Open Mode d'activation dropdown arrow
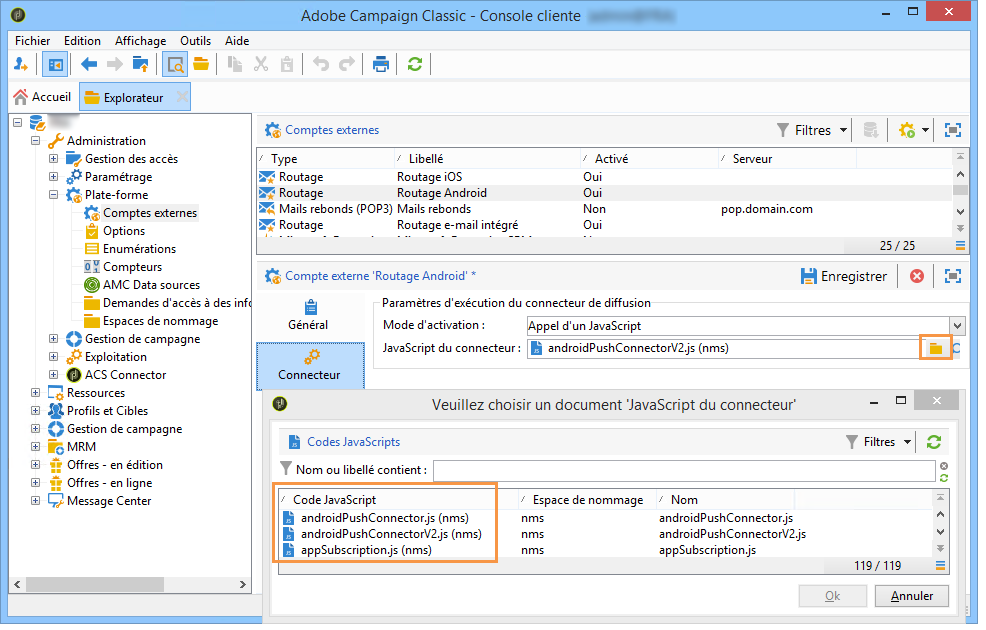This screenshot has height=630, width=986. pos(957,326)
